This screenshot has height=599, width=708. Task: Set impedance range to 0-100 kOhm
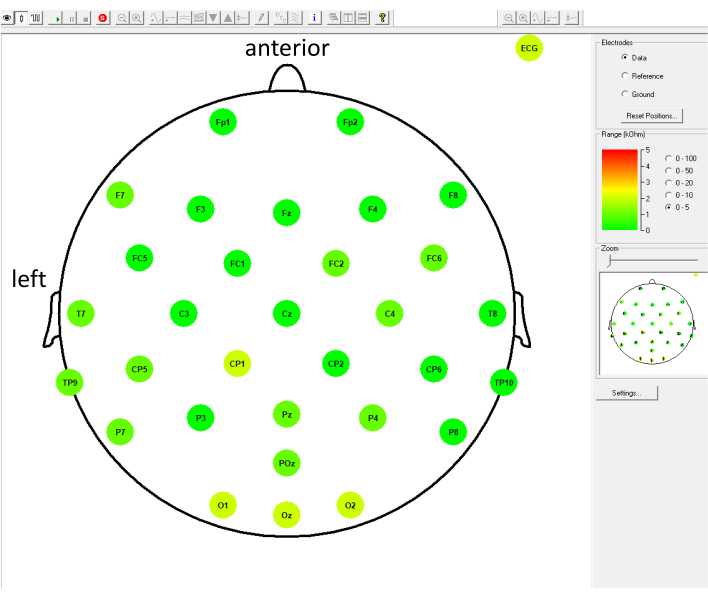668,158
